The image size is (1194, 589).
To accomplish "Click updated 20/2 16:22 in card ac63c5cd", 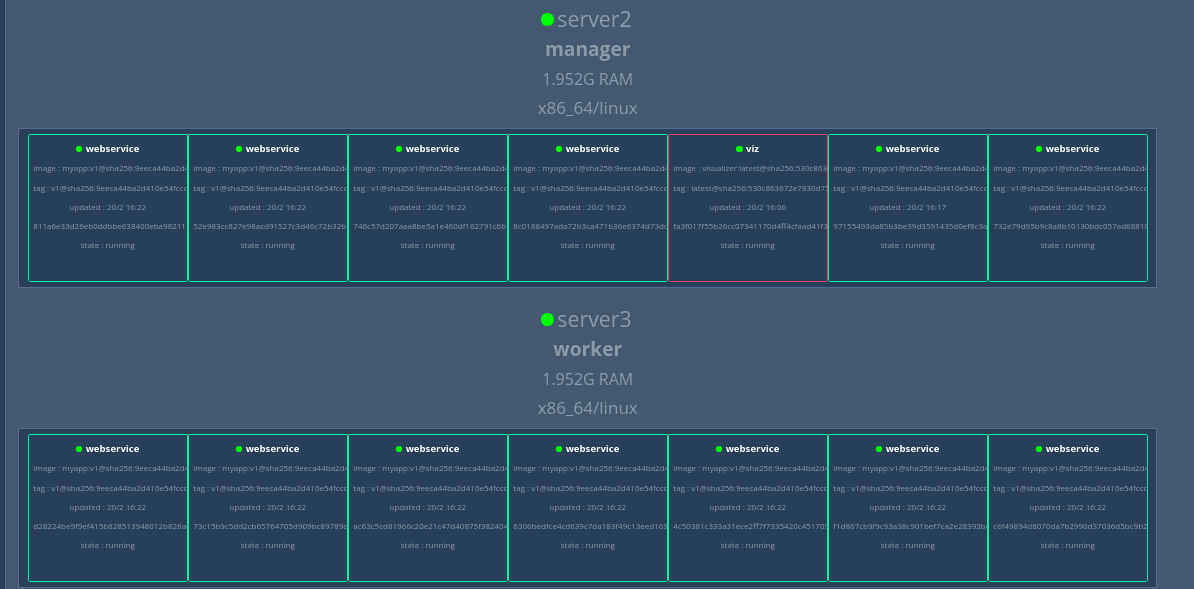I will [428, 507].
